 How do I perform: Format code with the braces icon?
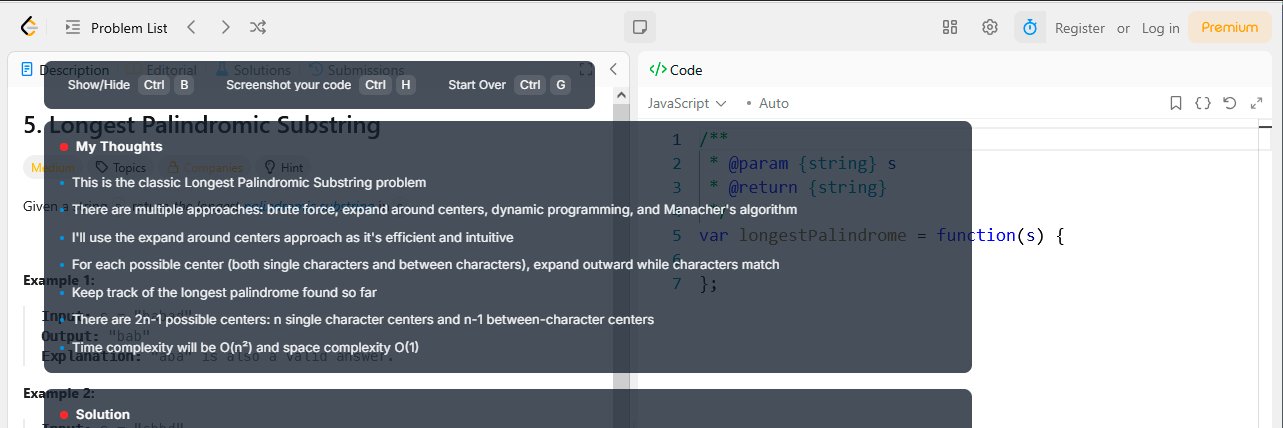point(1204,103)
